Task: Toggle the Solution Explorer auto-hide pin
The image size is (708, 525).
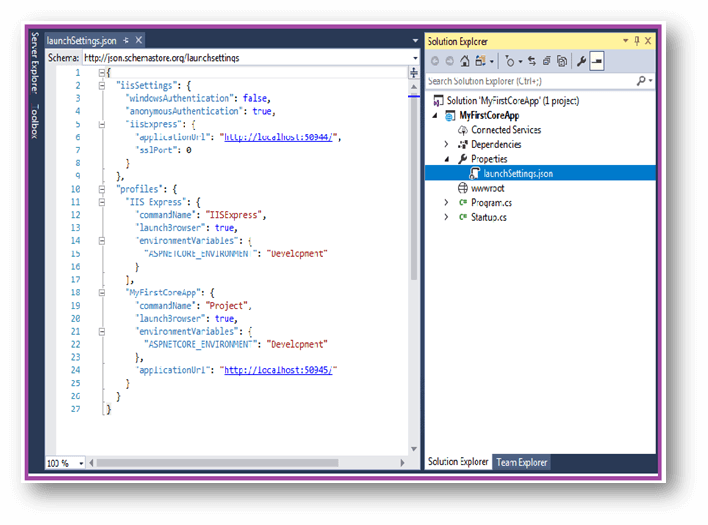Action: 637,41
